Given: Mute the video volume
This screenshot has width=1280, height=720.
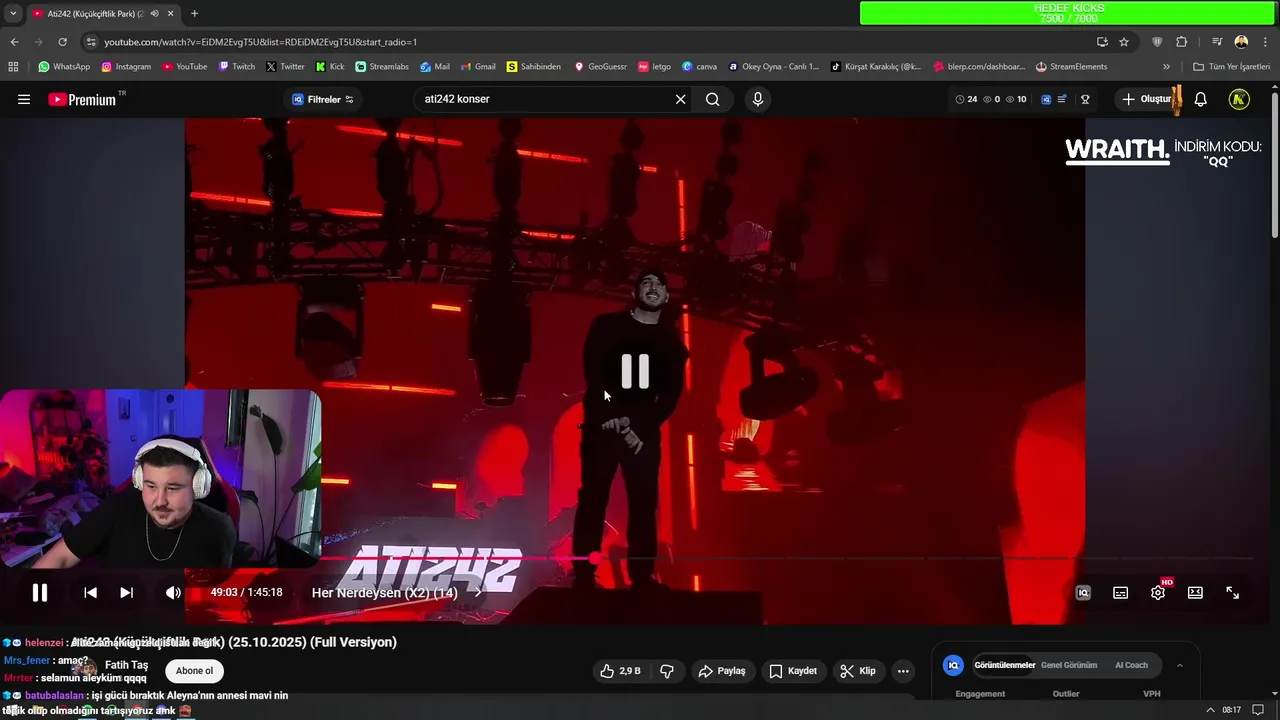Looking at the screenshot, I should pos(173,593).
